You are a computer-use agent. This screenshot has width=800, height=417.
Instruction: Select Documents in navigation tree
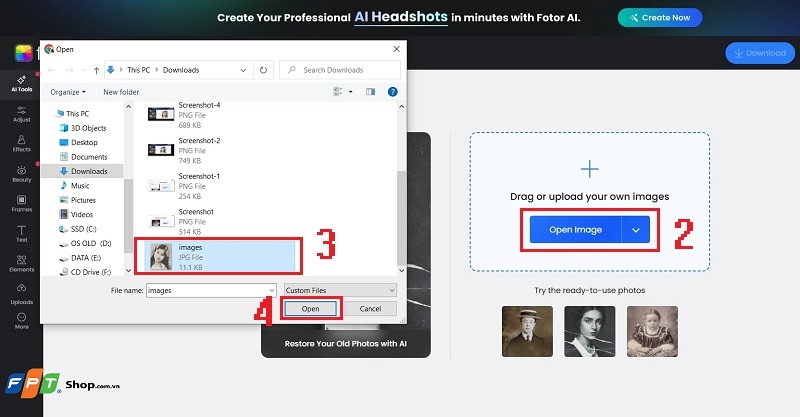click(x=89, y=157)
